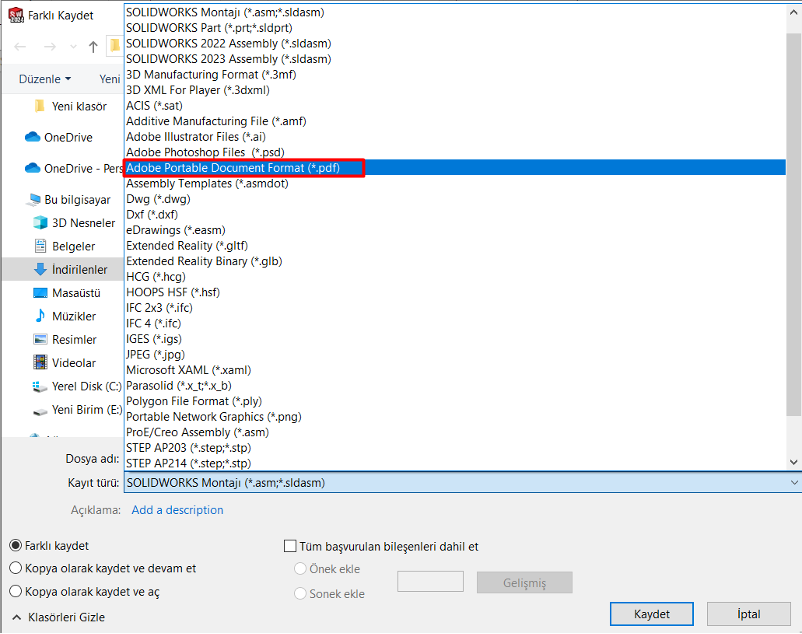Viewport: 802px width, 634px height.
Task: Select Portable Network Graphics (*.png)
Action: [x=455, y=417]
